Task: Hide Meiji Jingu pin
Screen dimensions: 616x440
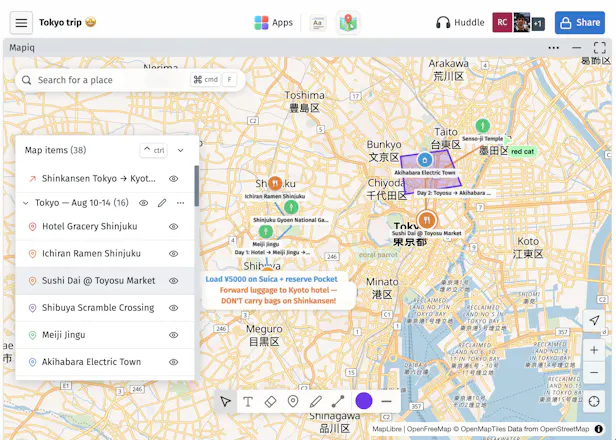Action: tap(174, 335)
